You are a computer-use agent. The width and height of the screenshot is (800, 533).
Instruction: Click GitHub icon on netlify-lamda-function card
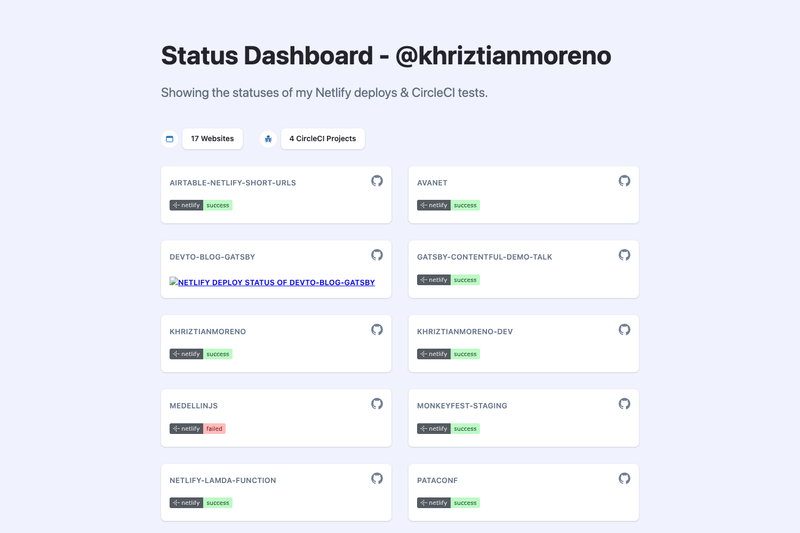[377, 478]
